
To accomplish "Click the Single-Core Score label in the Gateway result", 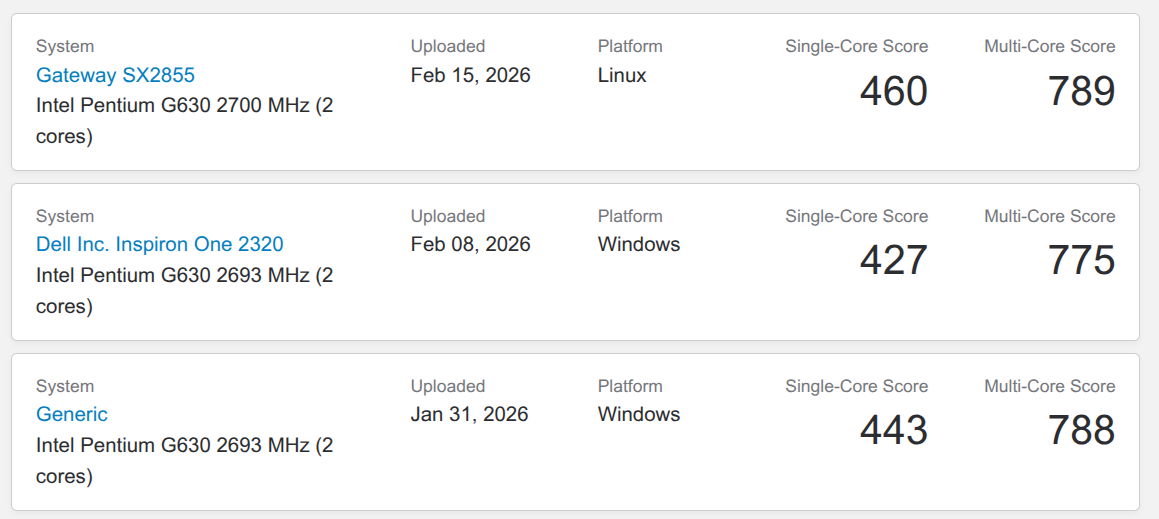I will click(856, 46).
